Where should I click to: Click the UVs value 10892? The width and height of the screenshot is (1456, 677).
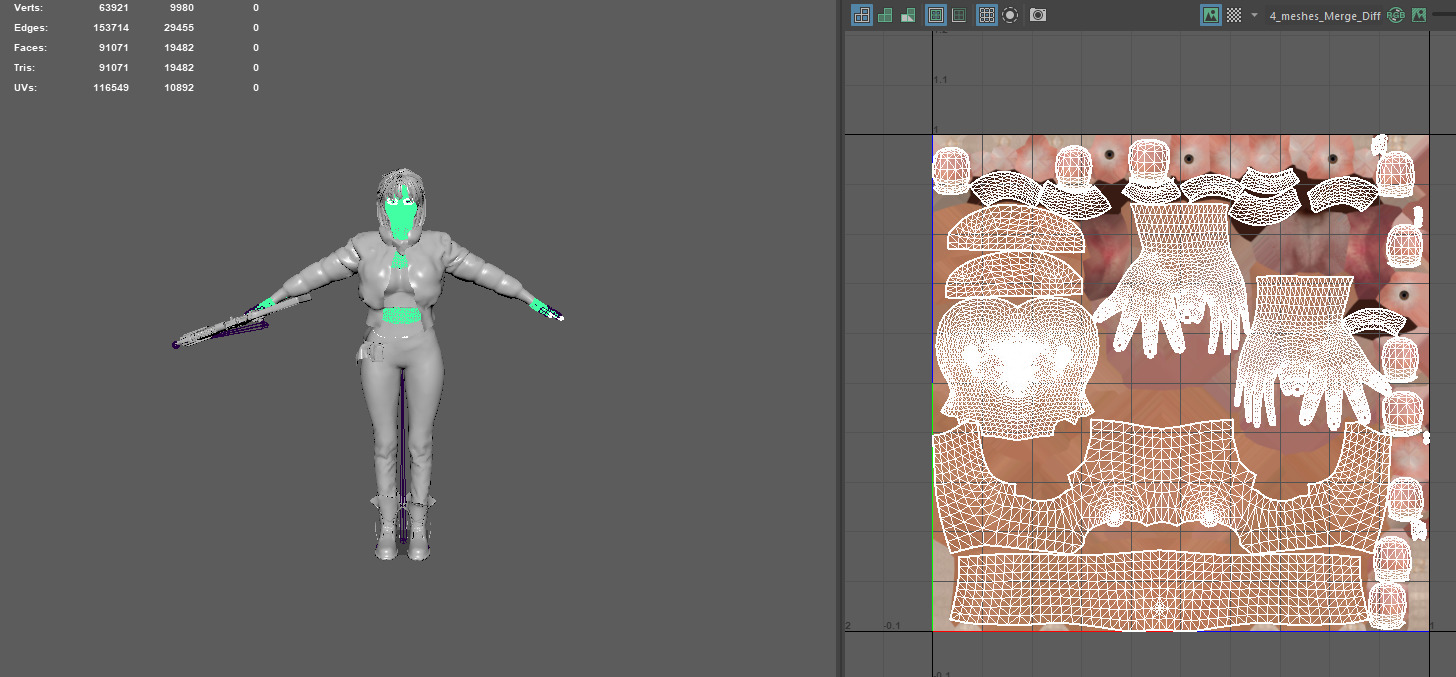coord(178,88)
